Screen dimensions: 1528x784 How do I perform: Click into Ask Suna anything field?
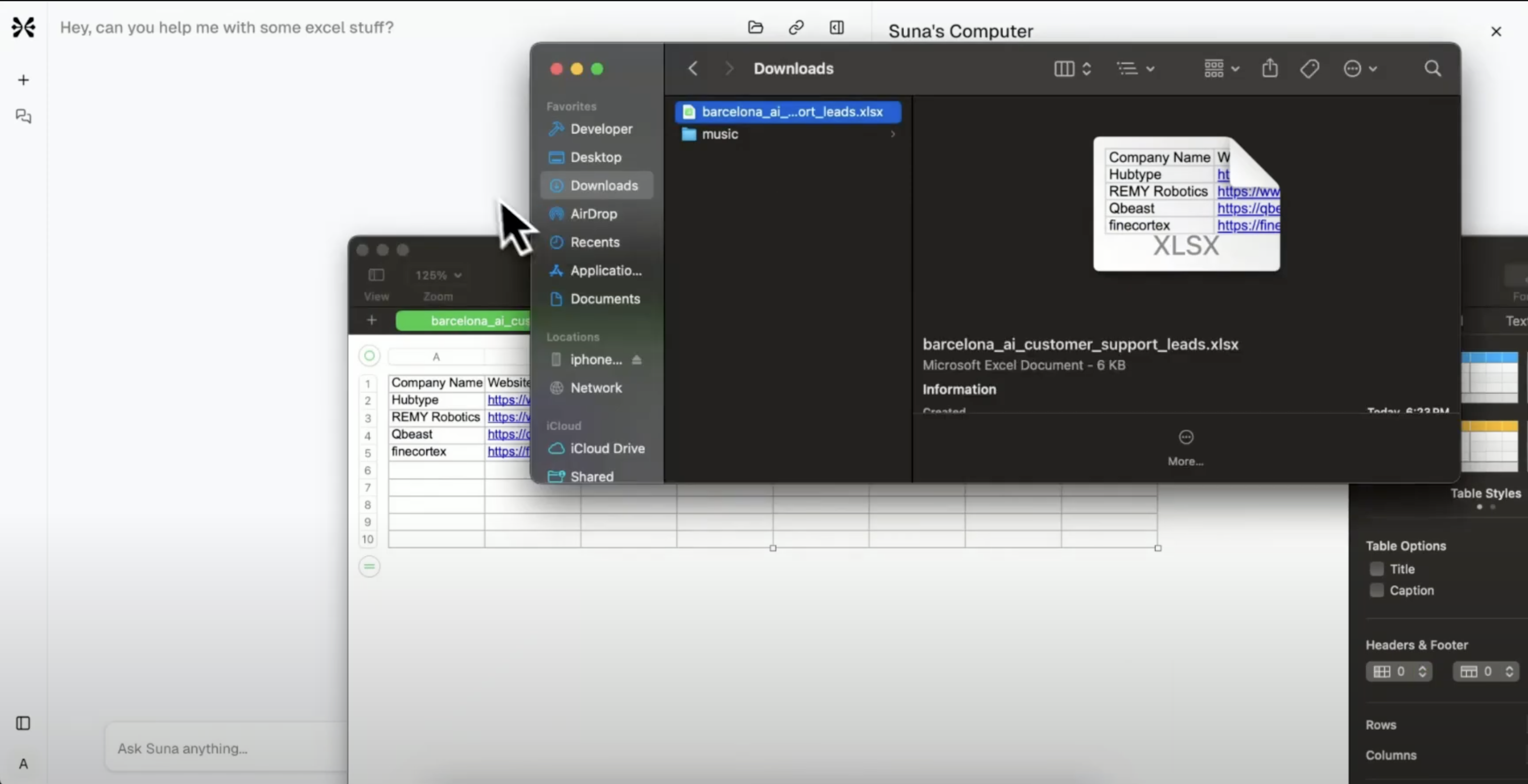tap(225, 749)
